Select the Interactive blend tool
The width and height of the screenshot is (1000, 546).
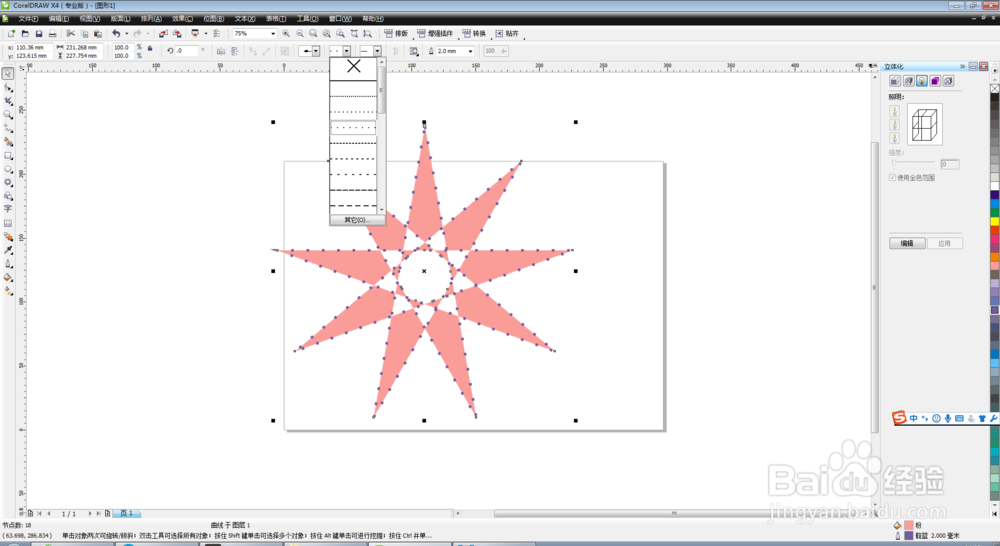(x=8, y=237)
